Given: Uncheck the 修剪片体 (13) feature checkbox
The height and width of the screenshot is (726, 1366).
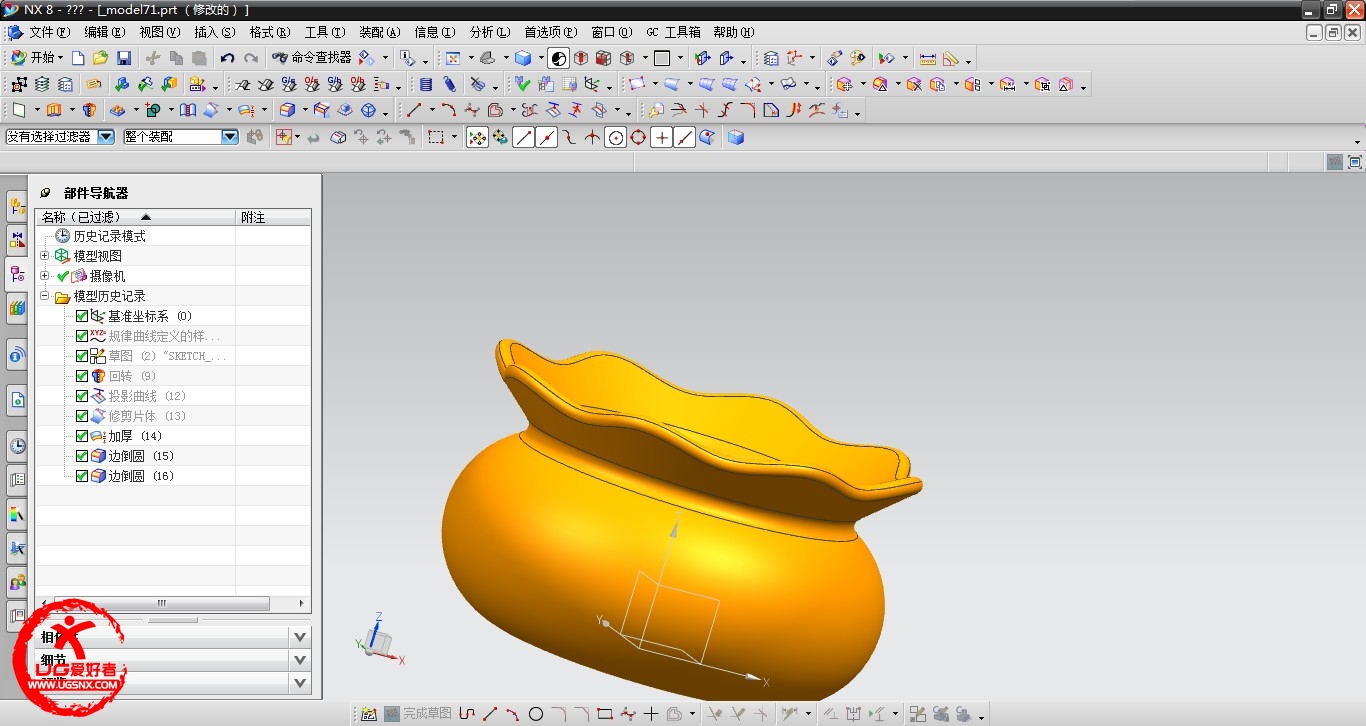Looking at the screenshot, I should point(82,416).
